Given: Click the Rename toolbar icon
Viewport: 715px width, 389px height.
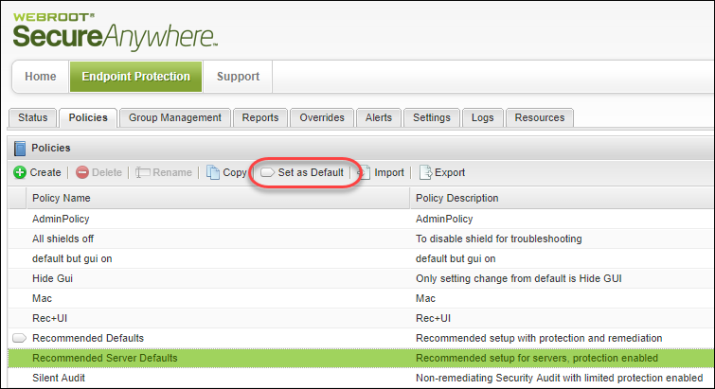Looking at the screenshot, I should tap(143, 172).
